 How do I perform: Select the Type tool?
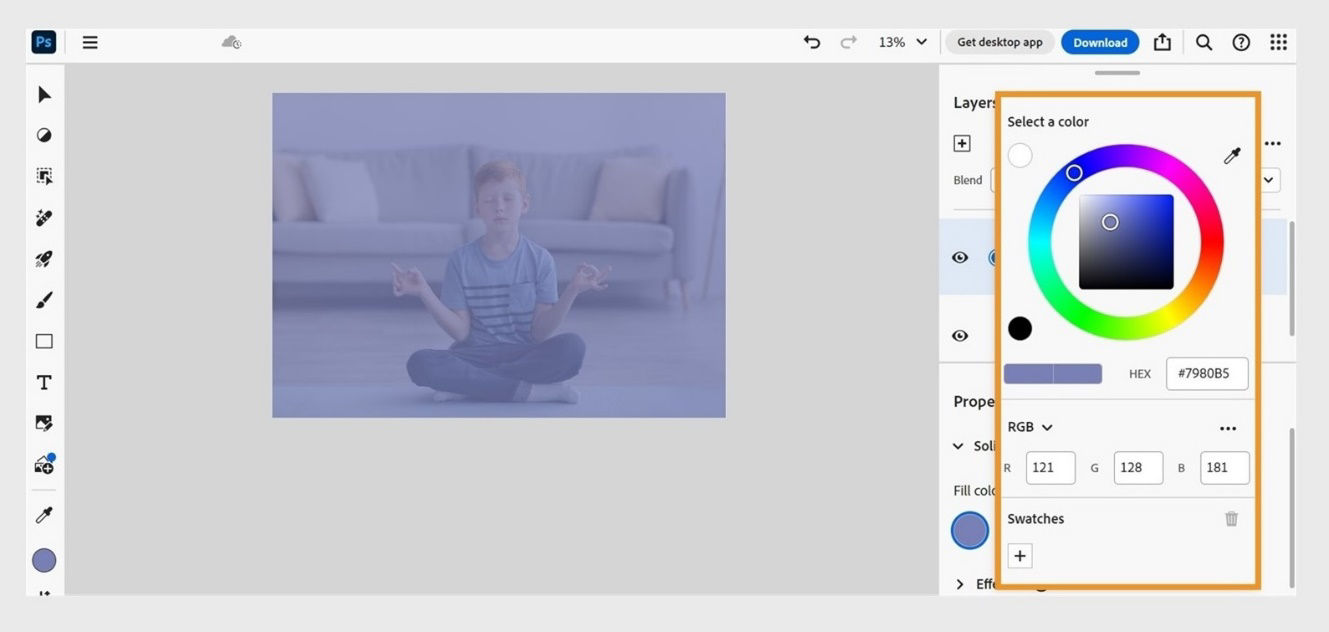tap(43, 381)
